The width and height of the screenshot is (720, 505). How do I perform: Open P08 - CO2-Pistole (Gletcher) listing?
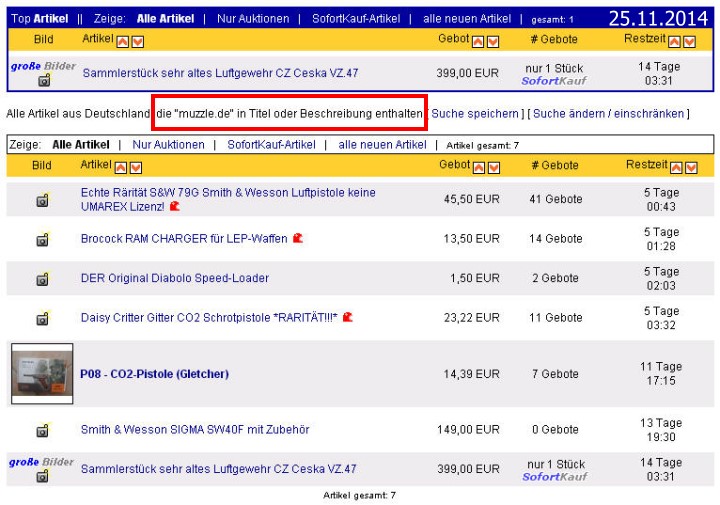(154, 374)
